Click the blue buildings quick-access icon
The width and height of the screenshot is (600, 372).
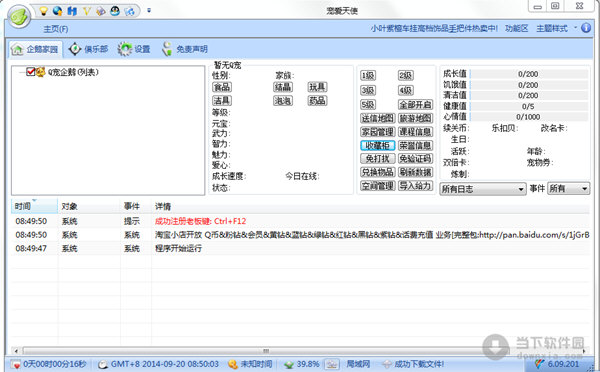[72, 11]
